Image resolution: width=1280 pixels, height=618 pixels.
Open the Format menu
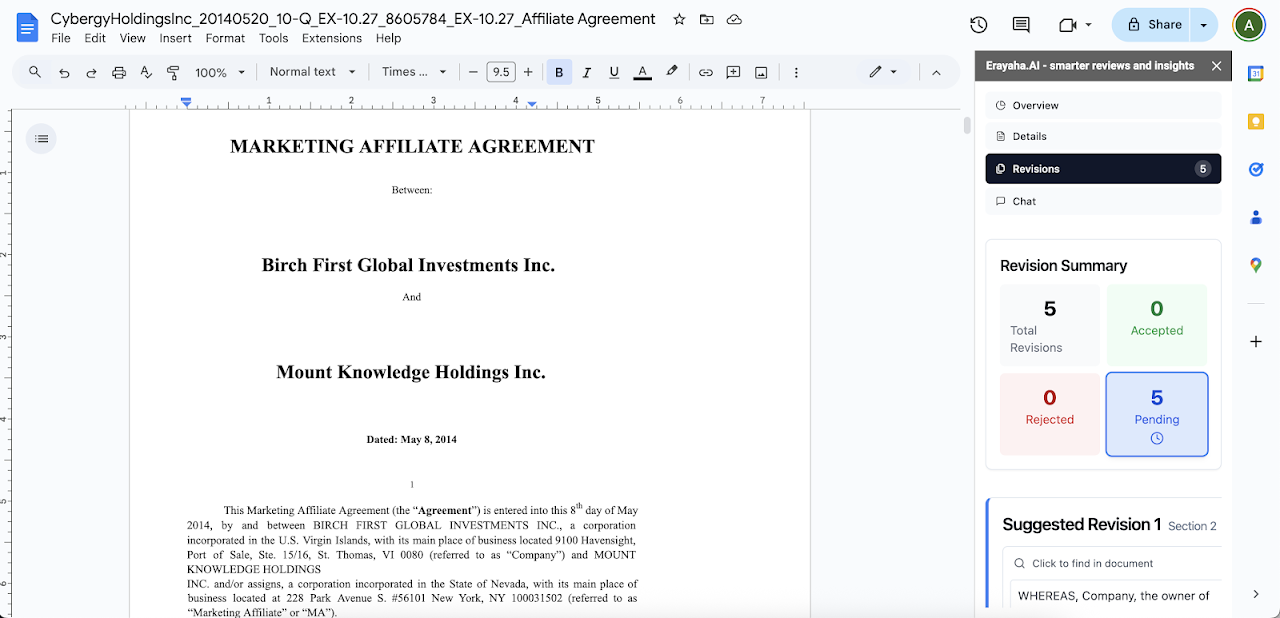tap(225, 38)
